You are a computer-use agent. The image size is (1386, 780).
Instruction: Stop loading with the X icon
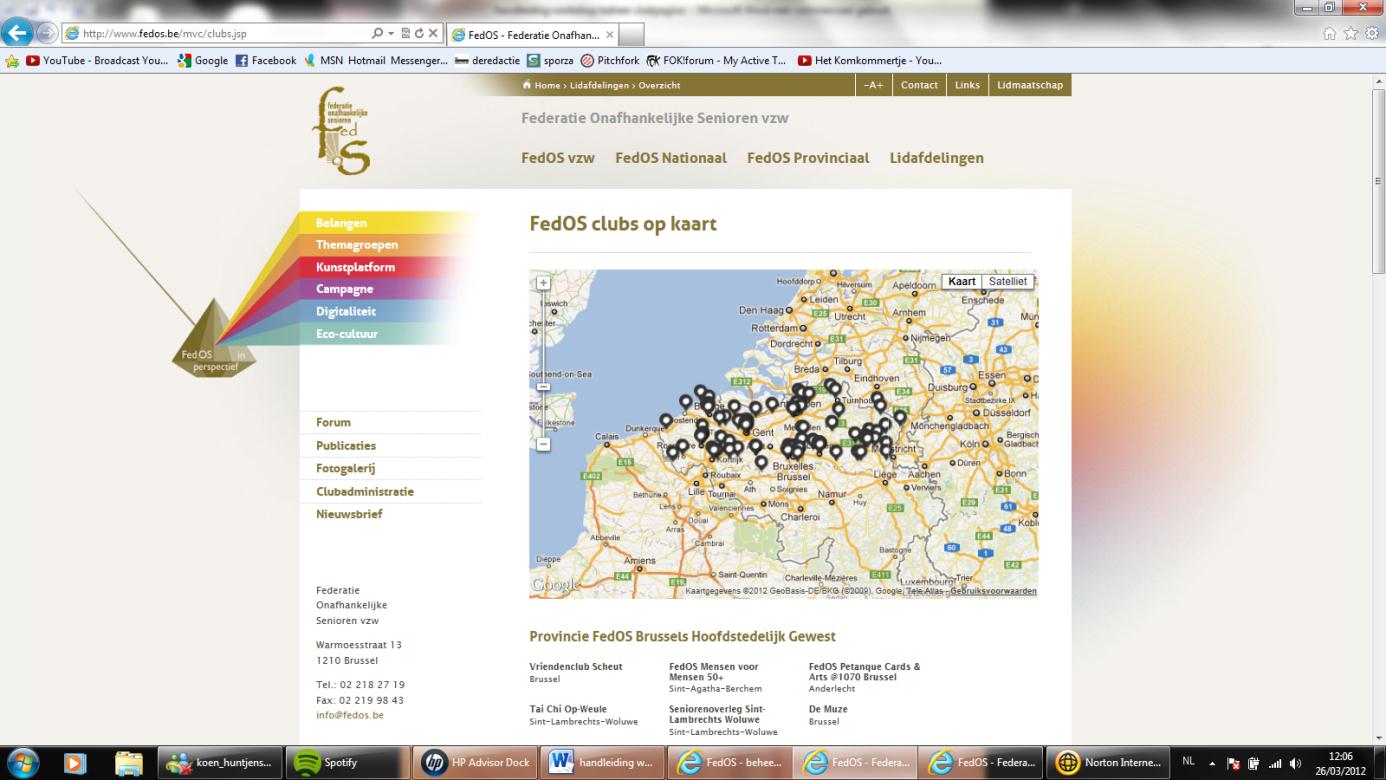[432, 33]
